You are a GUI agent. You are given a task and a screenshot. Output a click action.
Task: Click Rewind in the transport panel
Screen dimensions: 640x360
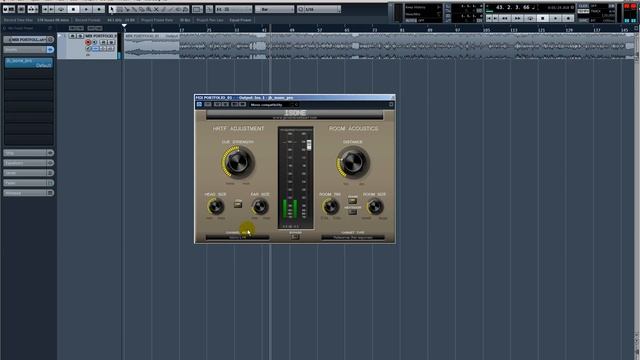click(x=504, y=18)
